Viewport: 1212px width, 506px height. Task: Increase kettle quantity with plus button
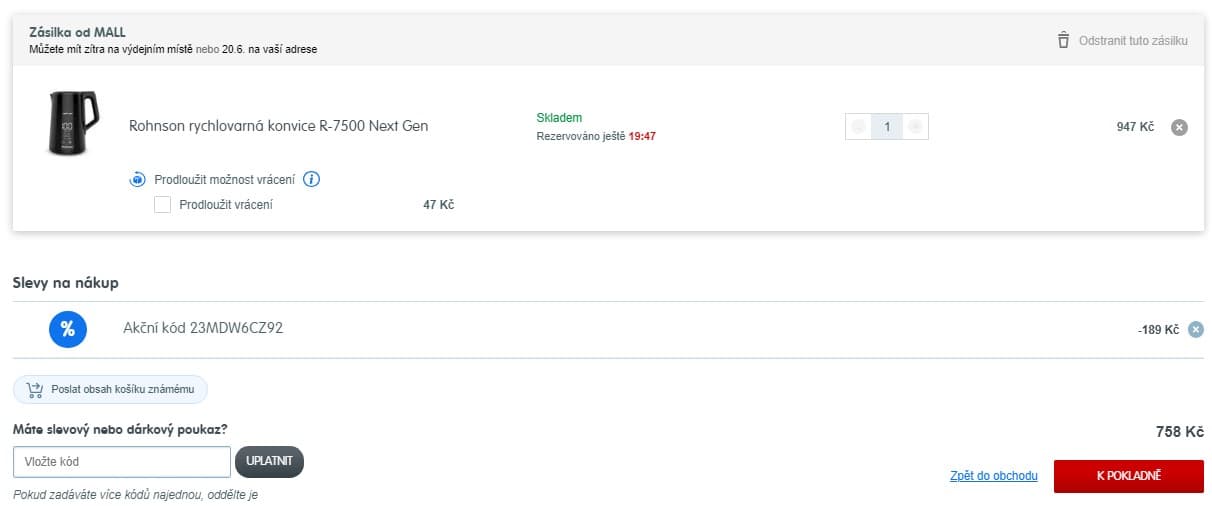coord(915,127)
